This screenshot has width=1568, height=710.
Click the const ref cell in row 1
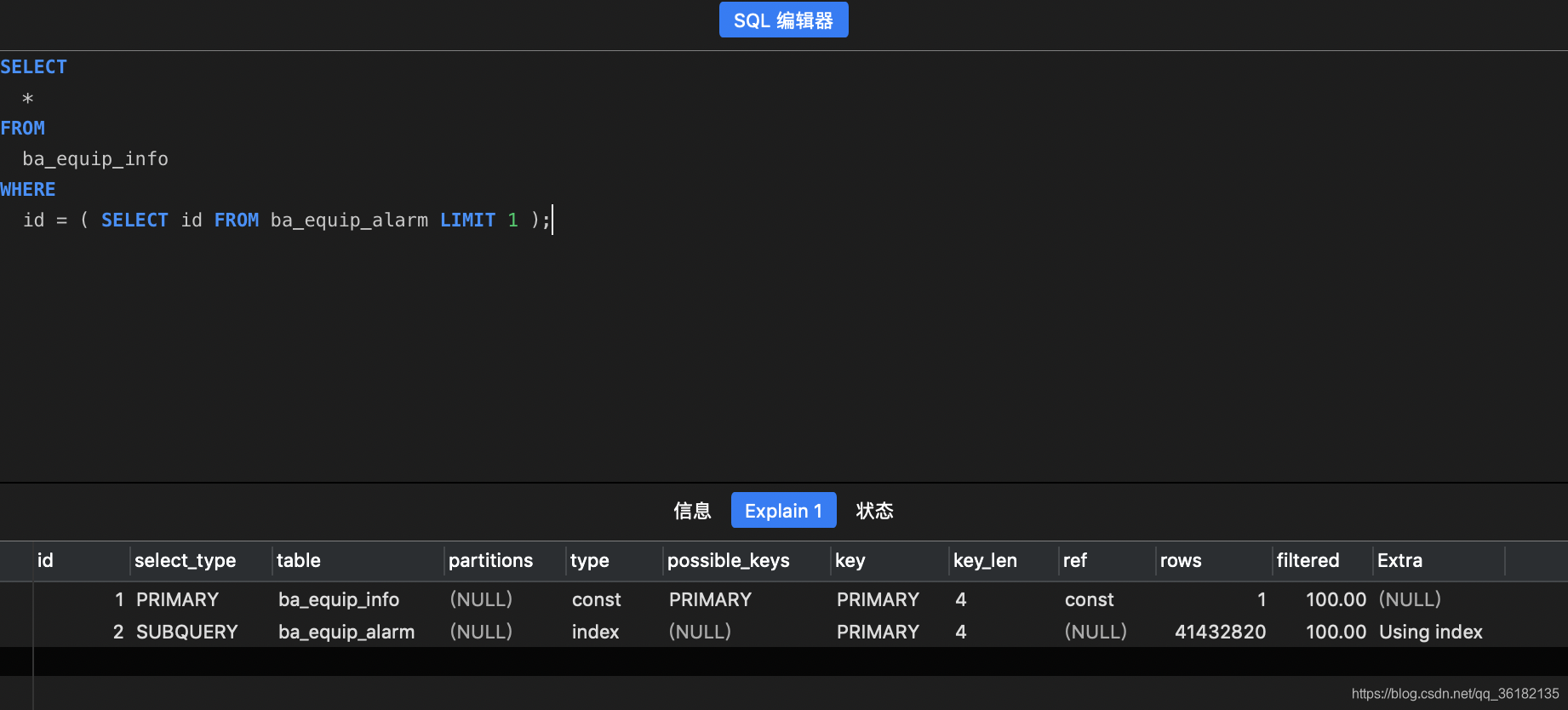point(1089,599)
